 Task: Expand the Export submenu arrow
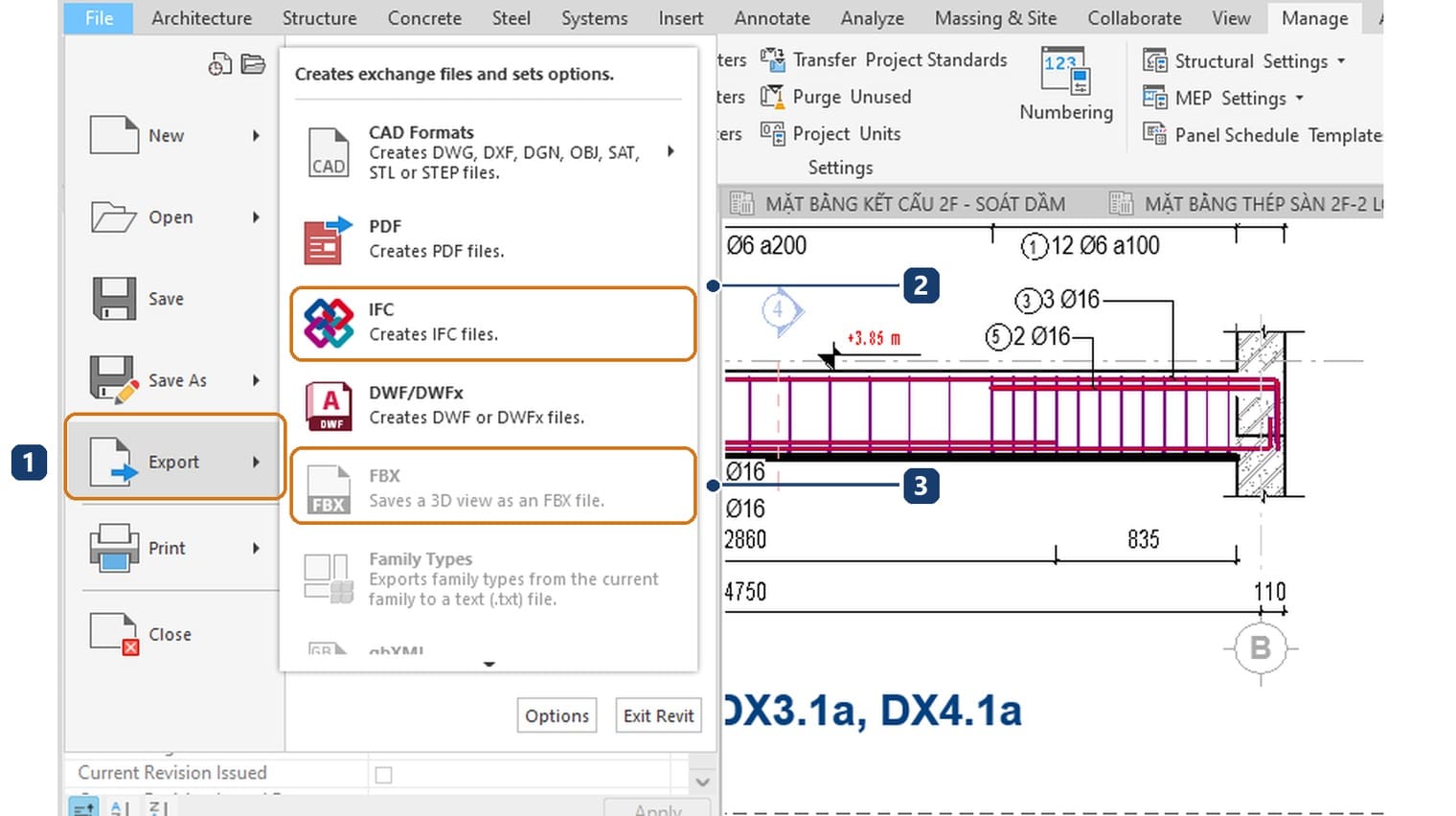tap(256, 462)
